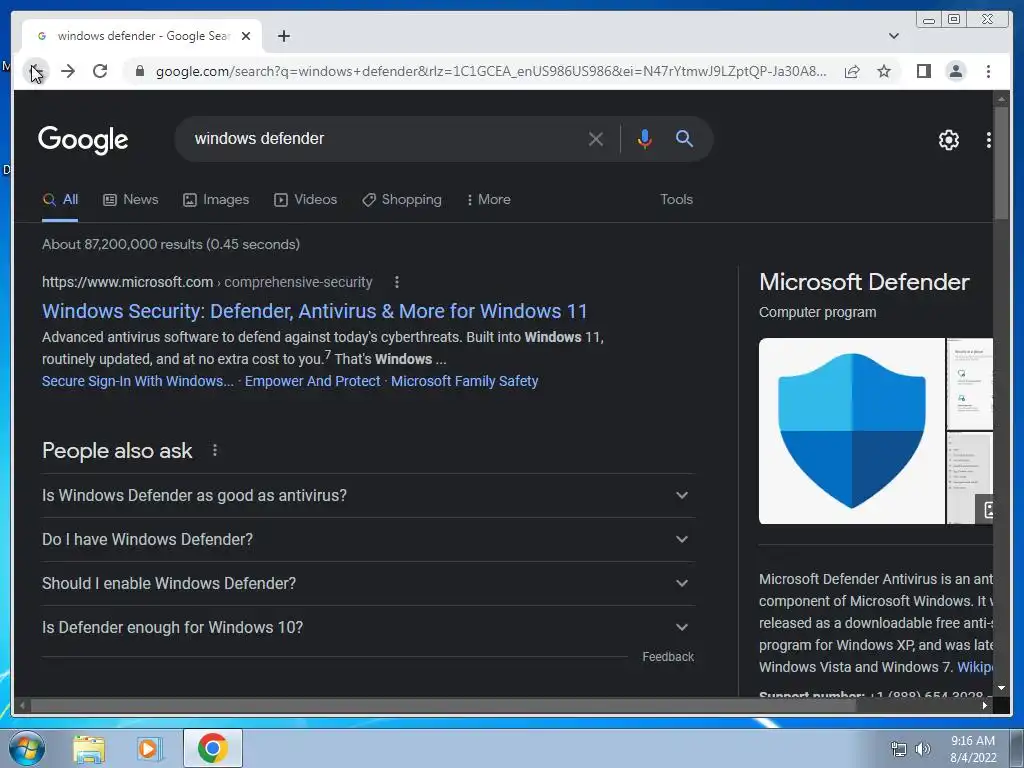Open the tab search chevron
The height and width of the screenshot is (768, 1024).
893,36
